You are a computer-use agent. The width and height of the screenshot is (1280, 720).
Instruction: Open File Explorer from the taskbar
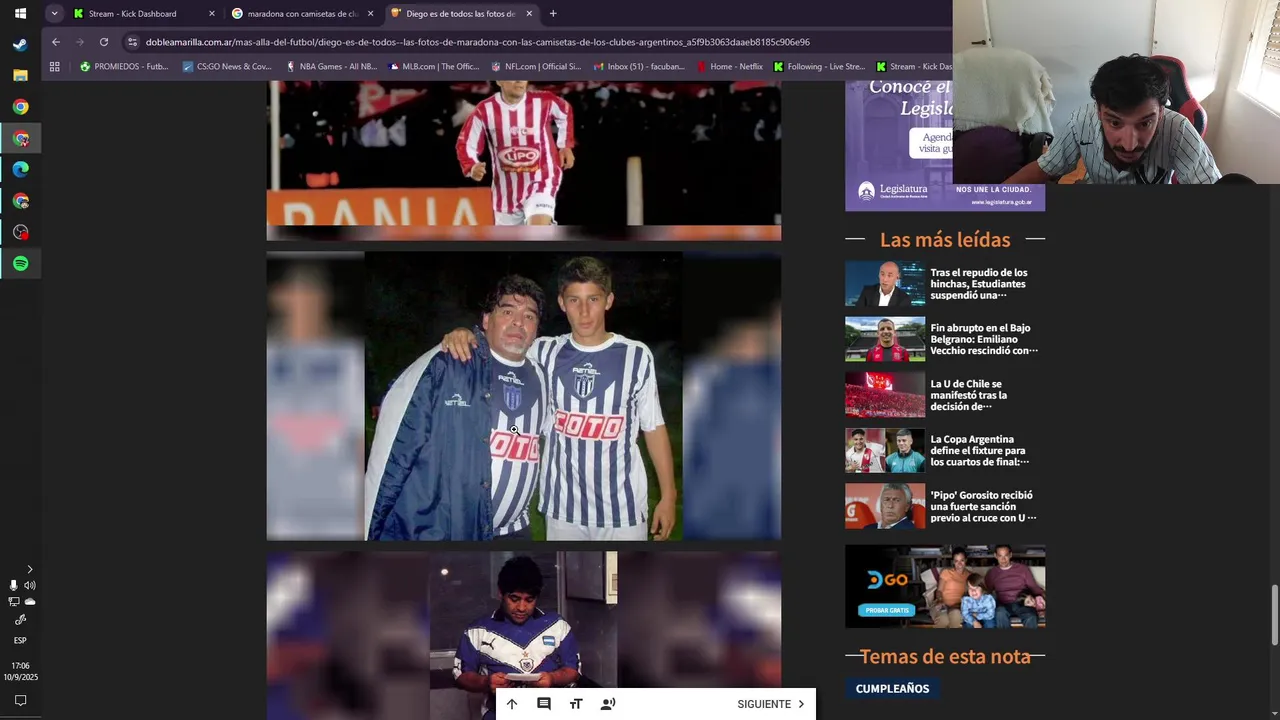point(20,75)
